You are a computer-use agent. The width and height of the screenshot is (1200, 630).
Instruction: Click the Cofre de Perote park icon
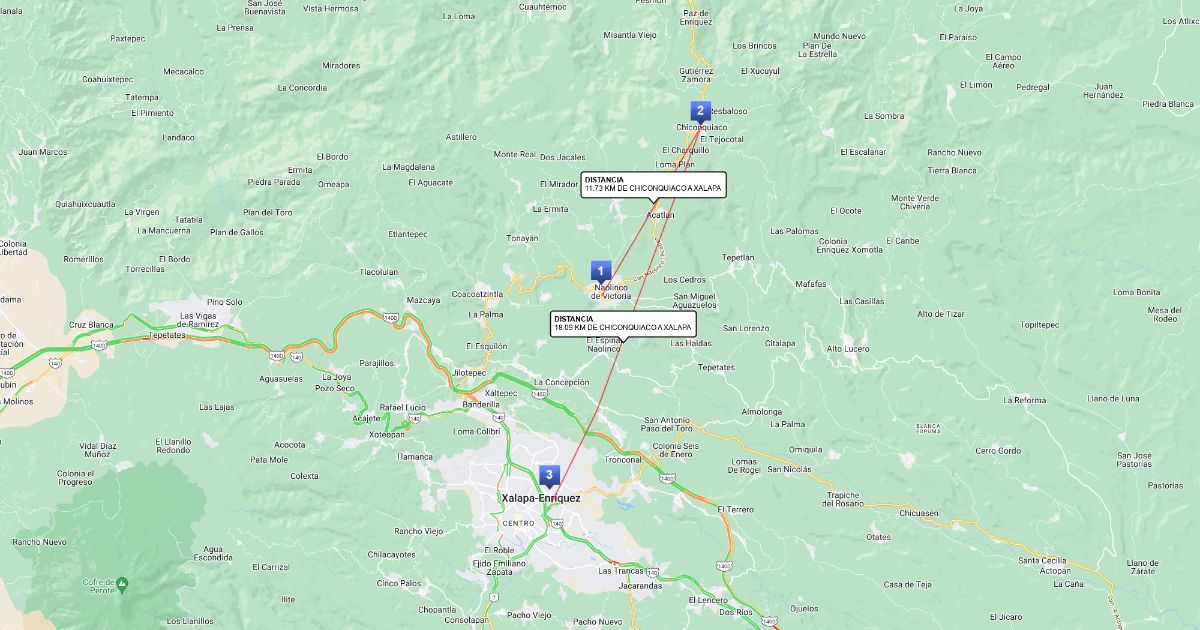(121, 582)
